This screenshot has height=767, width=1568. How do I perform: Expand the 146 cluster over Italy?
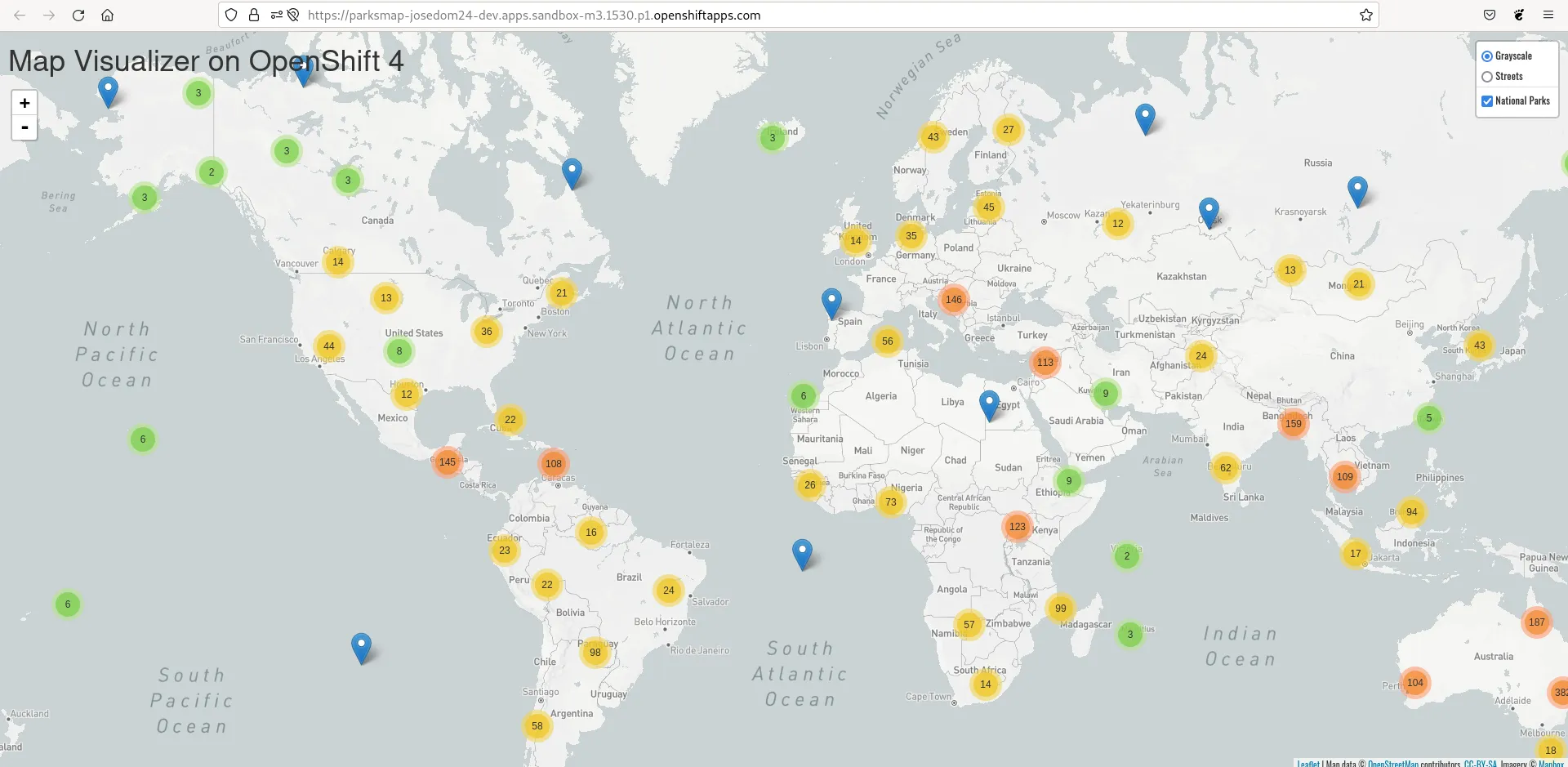pos(953,300)
